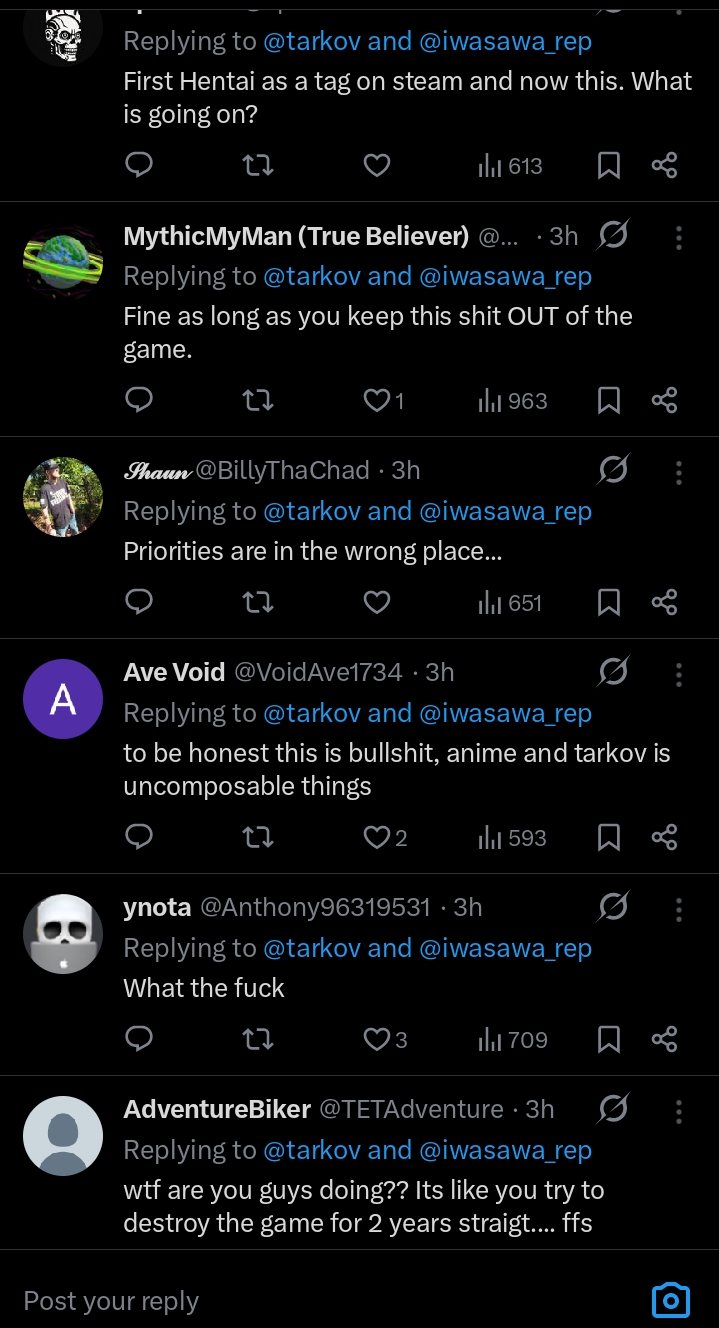Viewport: 719px width, 1328px height.
Task: Like ynota's 'What the fuck' reply
Action: 377,1040
